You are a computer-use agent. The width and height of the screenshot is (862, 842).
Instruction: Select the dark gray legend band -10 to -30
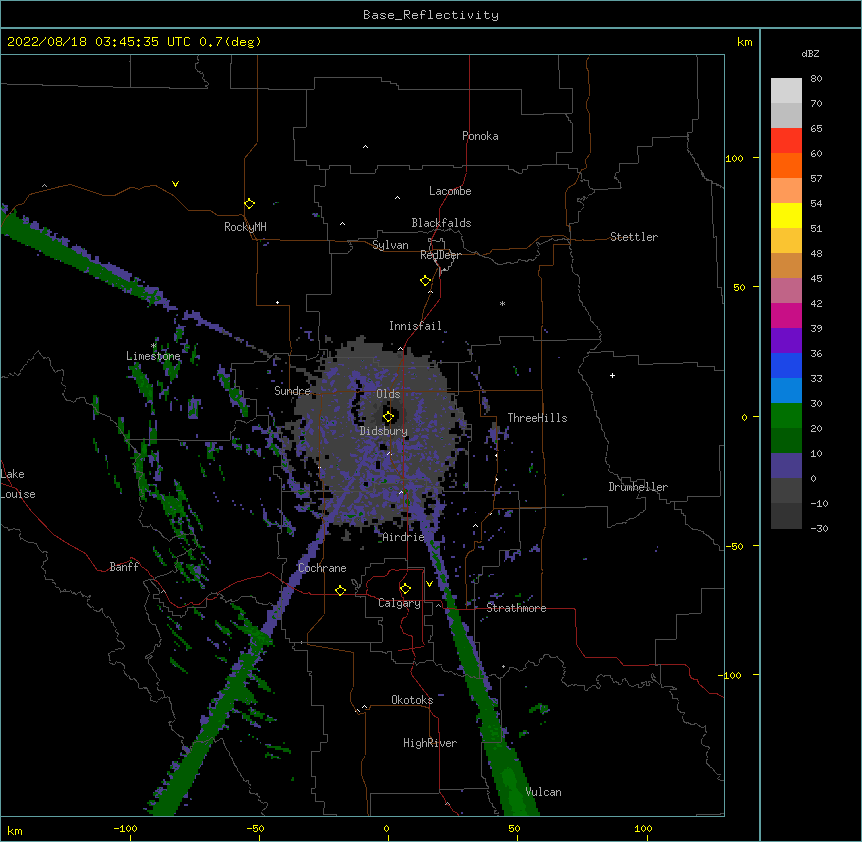pyautogui.click(x=786, y=516)
